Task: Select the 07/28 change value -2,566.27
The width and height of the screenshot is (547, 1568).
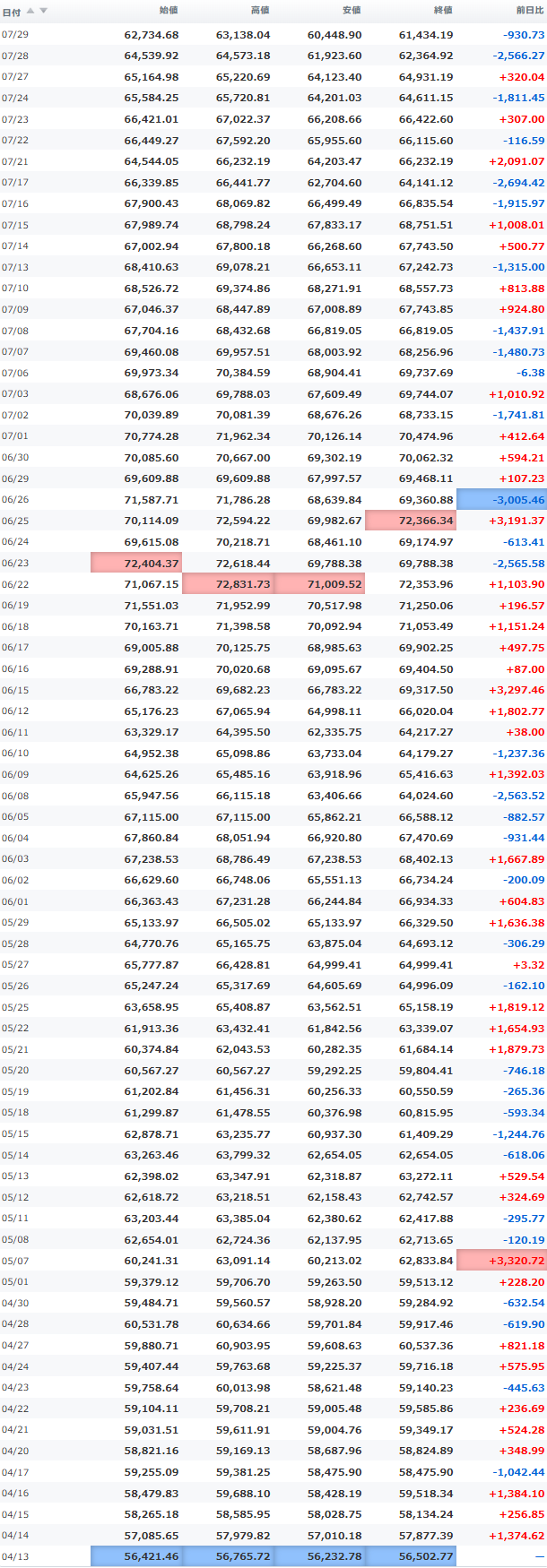Action: (518, 56)
